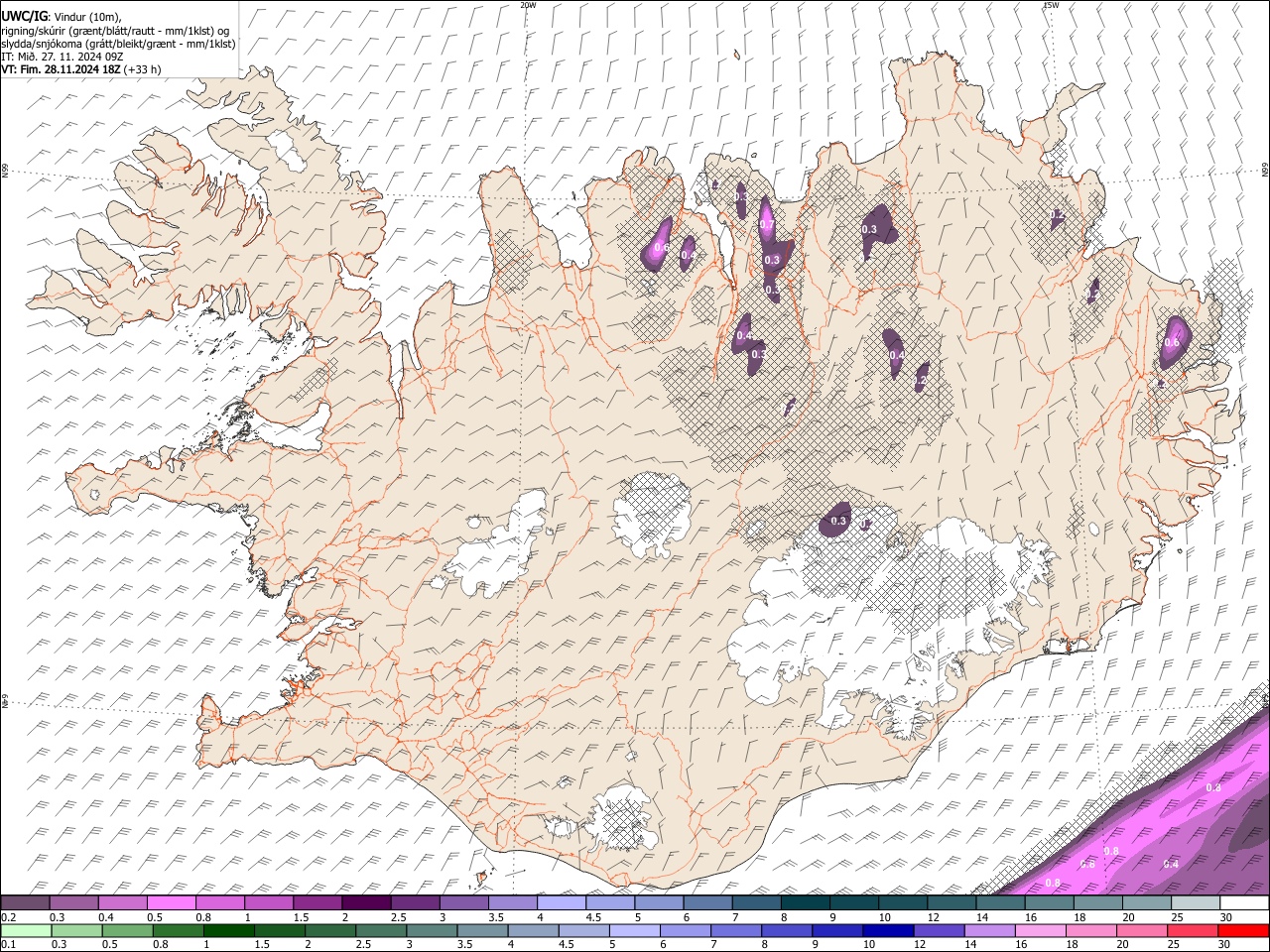
Task: Click the first snow swatch labeled 0.2
Action: 25,903
